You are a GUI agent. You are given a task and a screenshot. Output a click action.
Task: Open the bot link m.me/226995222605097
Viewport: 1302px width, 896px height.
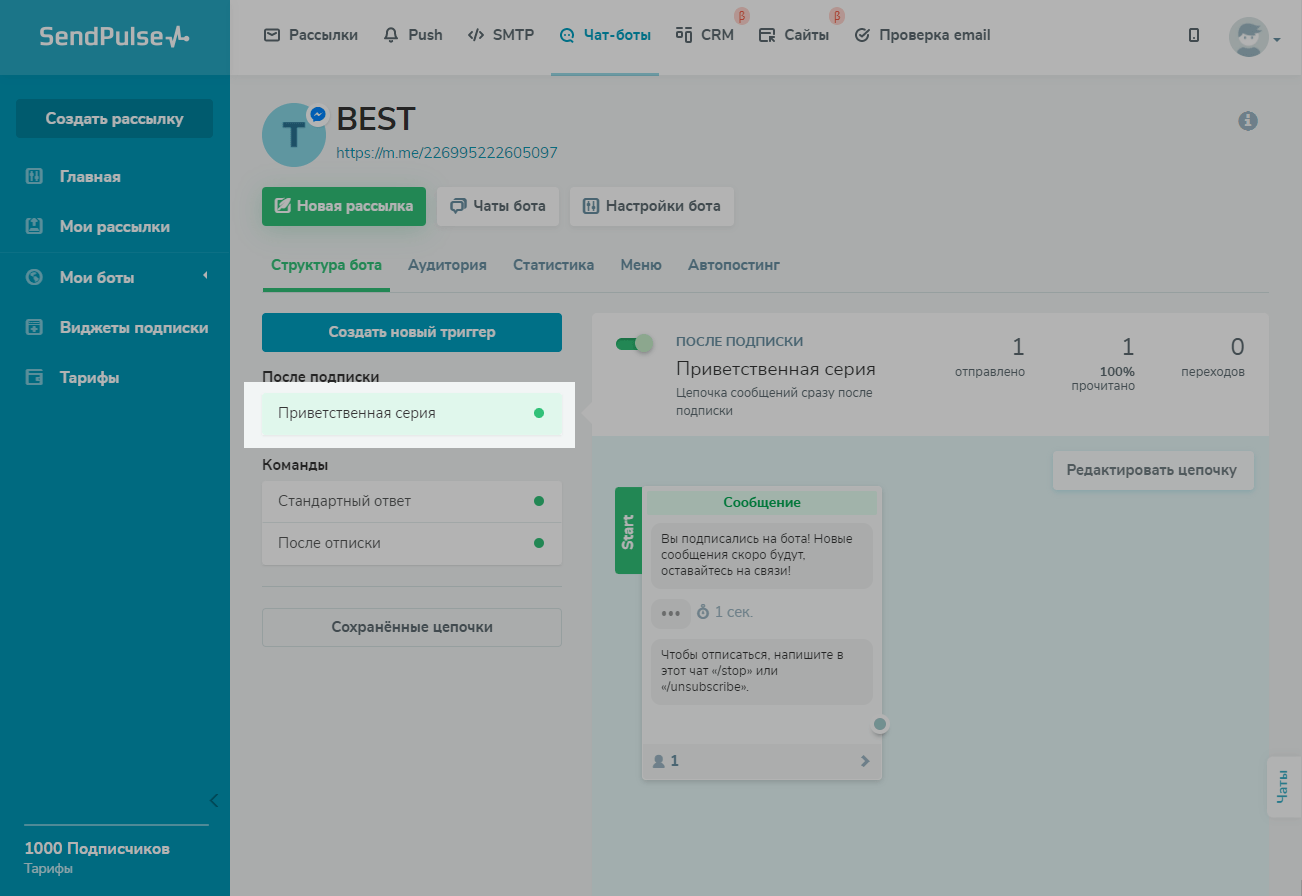447,153
